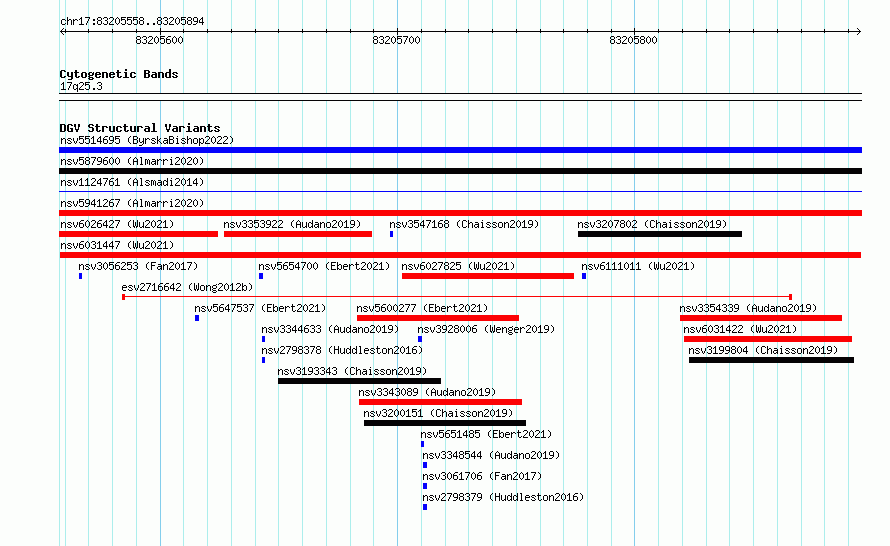This screenshot has width=890, height=546.
Task: Click ruler position 83205700
Action: (x=396, y=40)
